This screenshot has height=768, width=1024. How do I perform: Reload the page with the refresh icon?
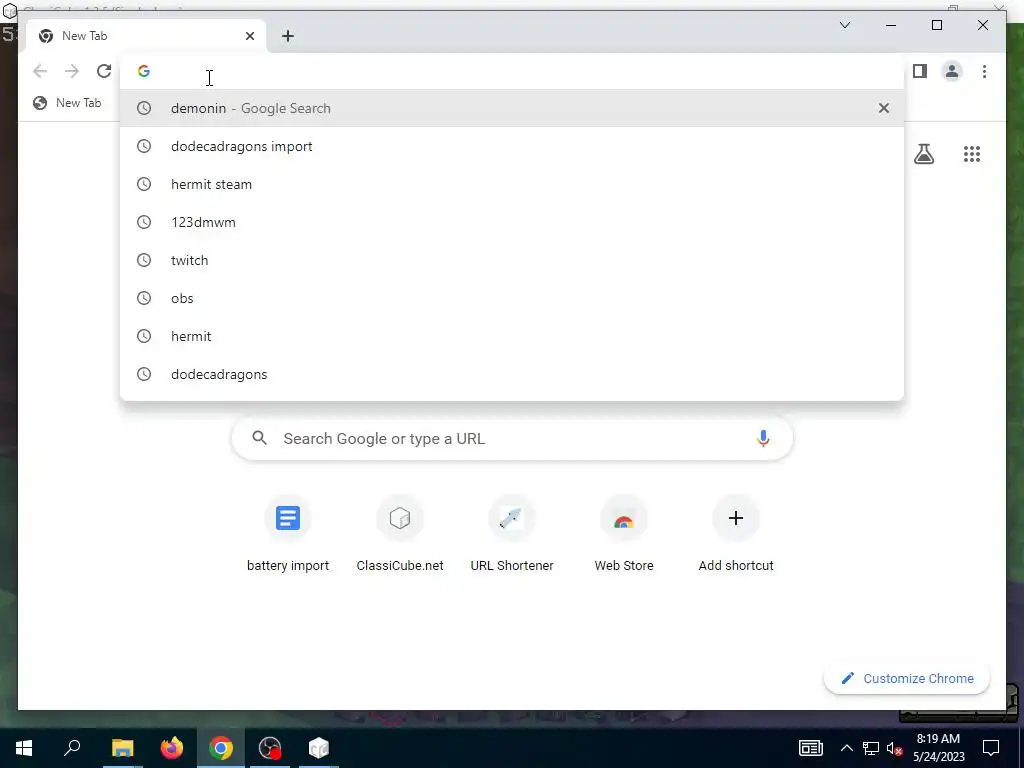point(104,71)
